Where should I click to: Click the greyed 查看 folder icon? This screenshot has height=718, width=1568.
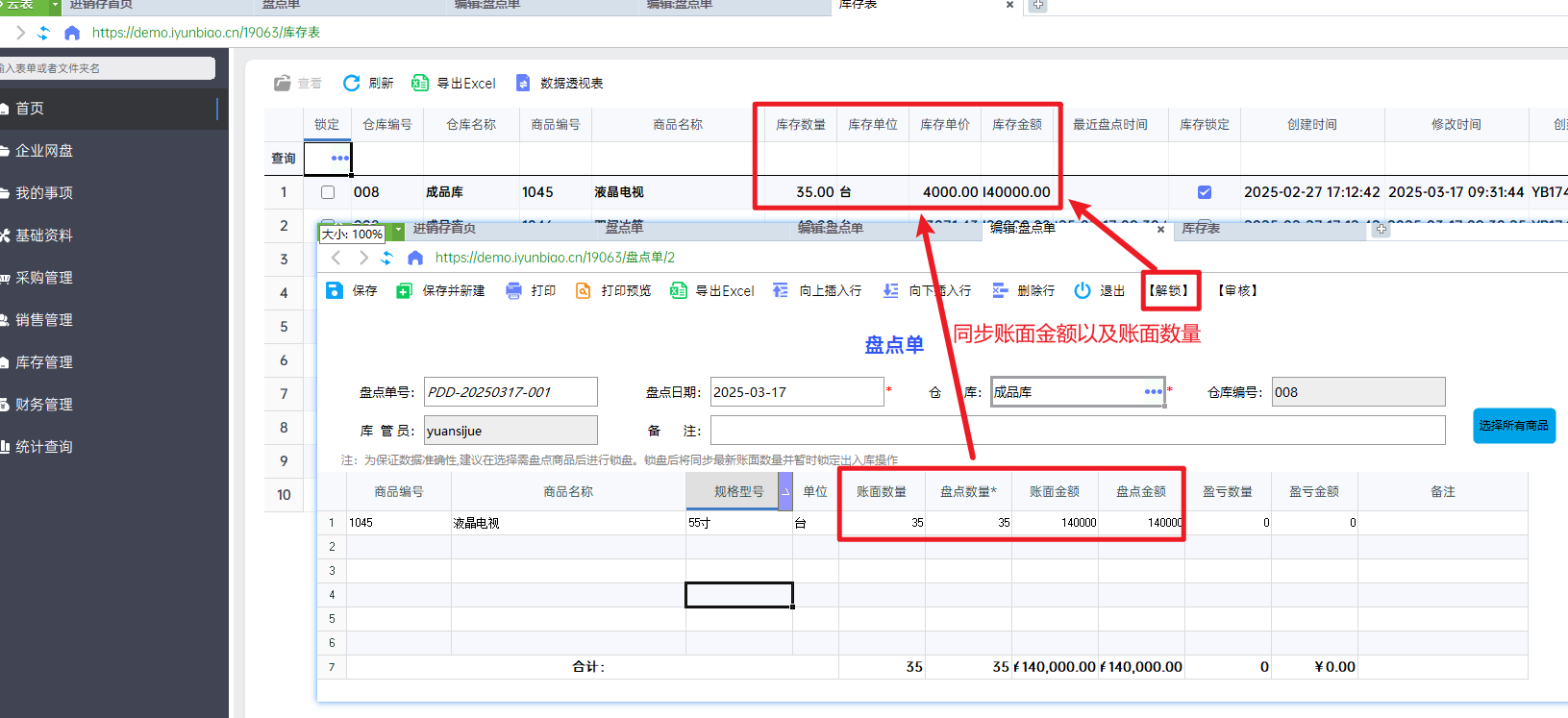click(283, 83)
